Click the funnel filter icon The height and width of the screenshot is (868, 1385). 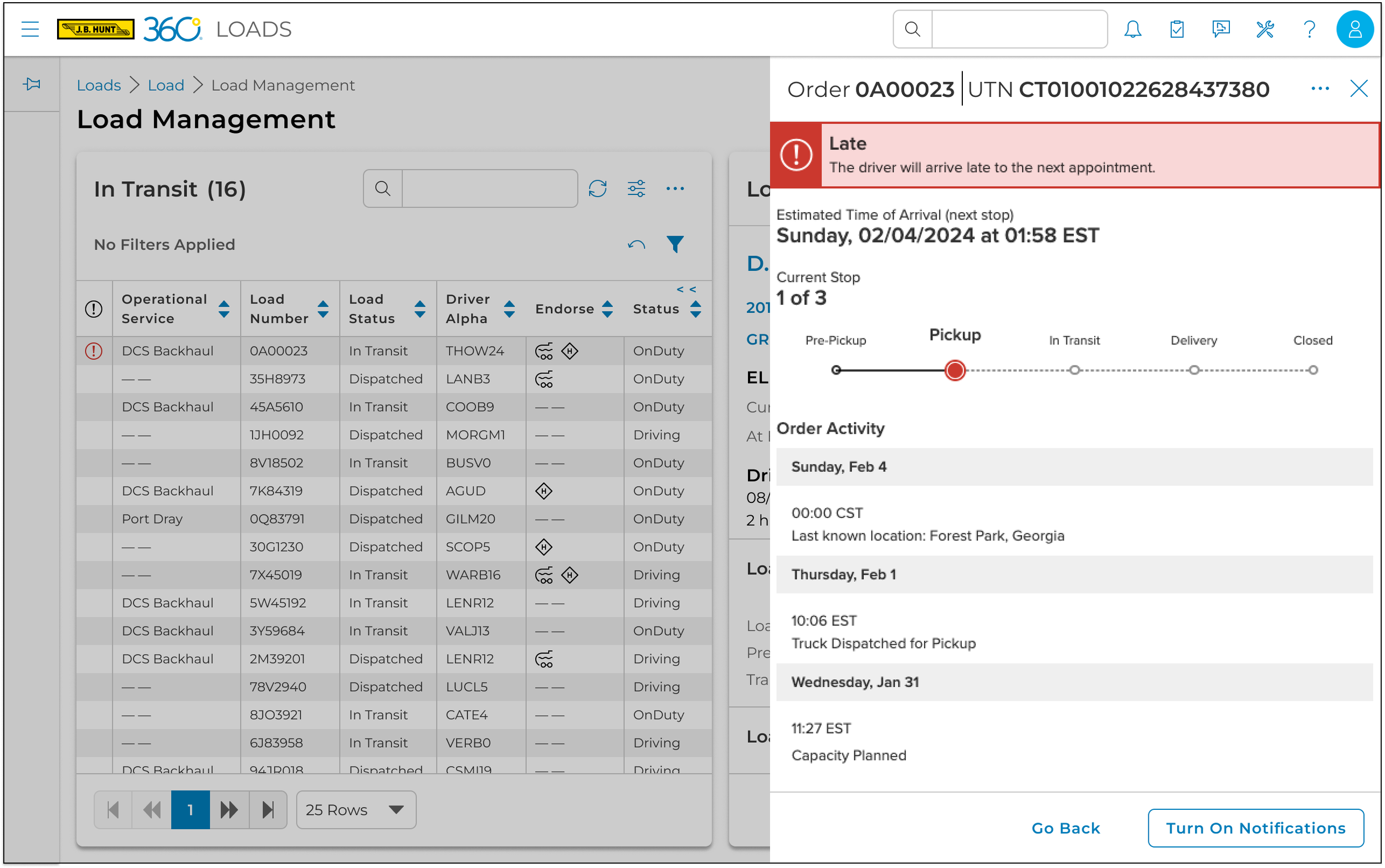[675, 244]
